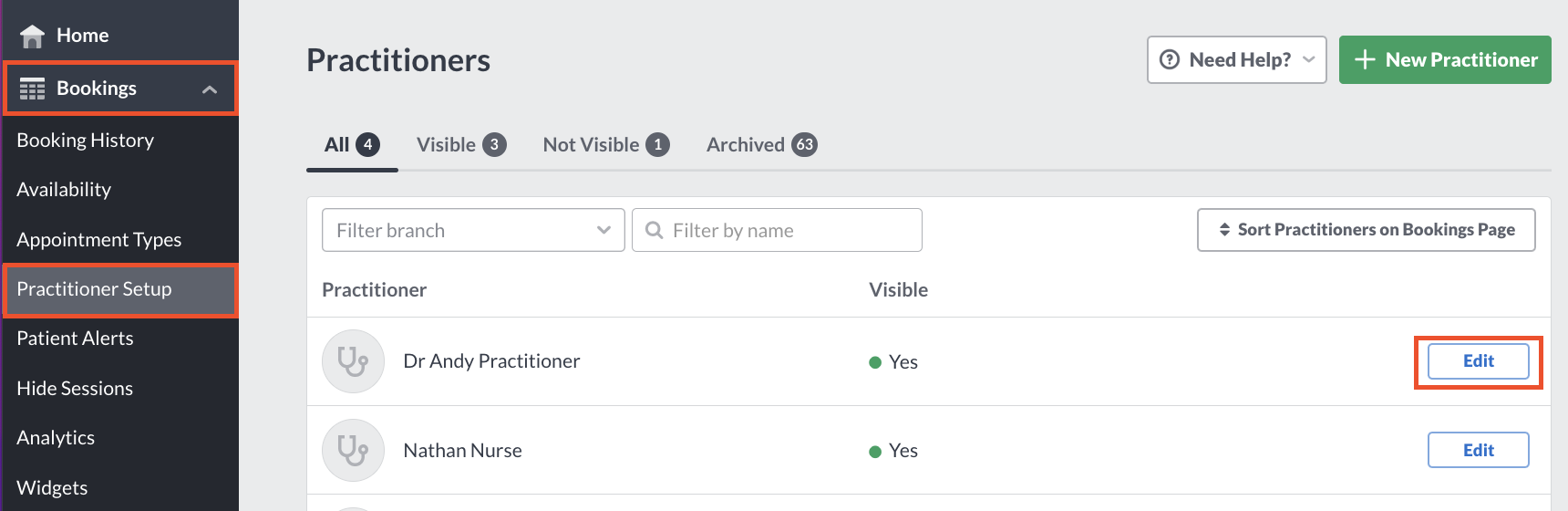Select Practitioner Setup menu item
The height and width of the screenshot is (511, 1568).
pos(119,289)
